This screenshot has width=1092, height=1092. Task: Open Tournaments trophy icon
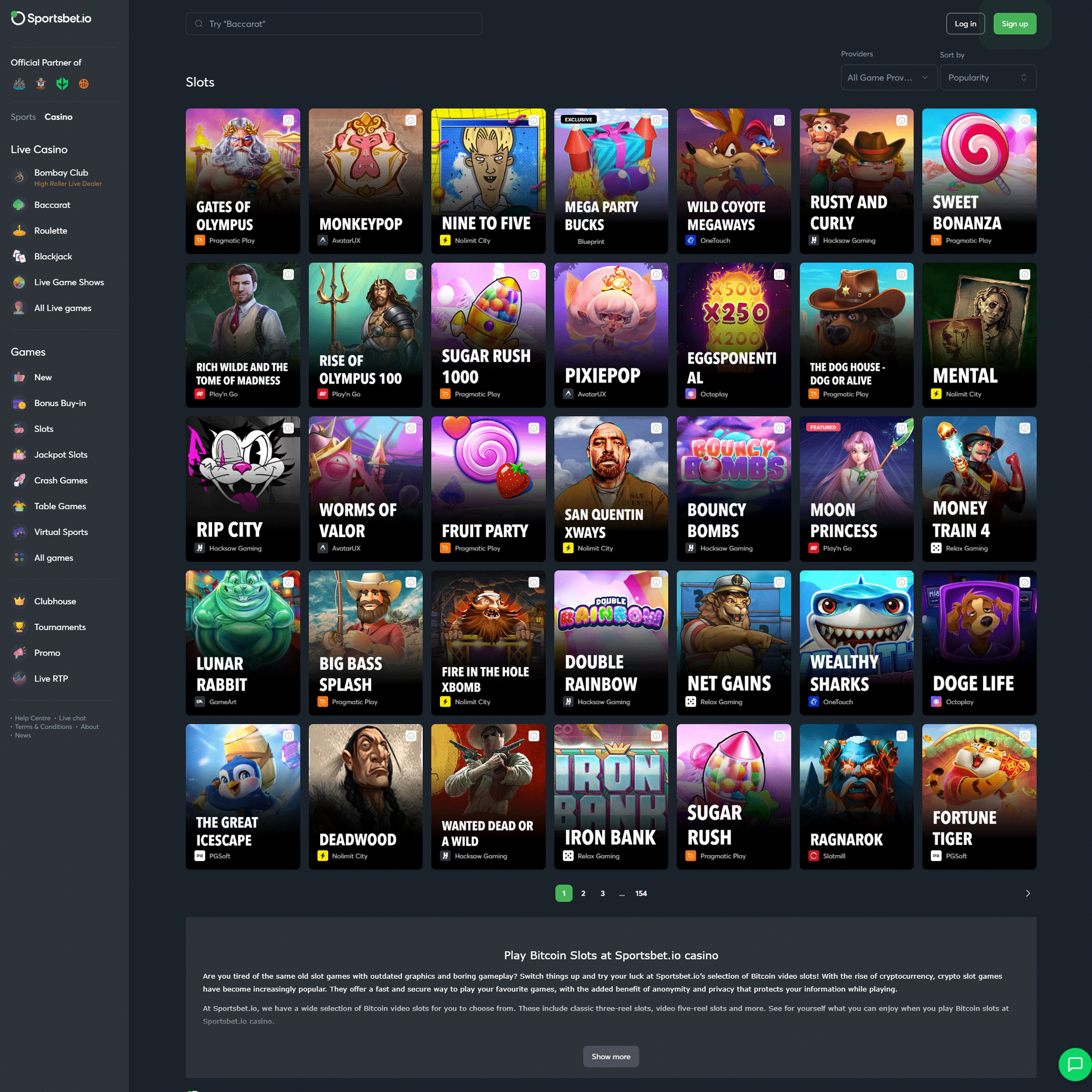pos(19,627)
